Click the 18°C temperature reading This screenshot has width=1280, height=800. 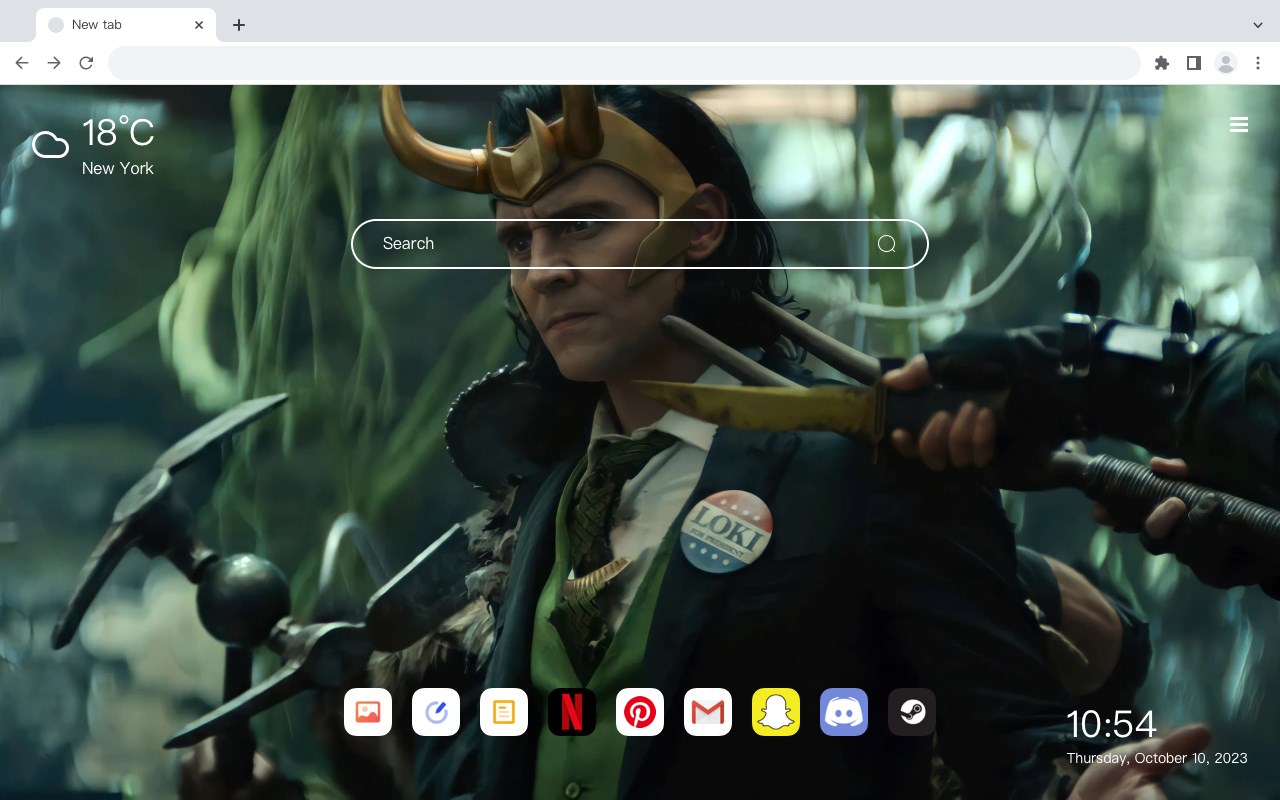tap(118, 133)
